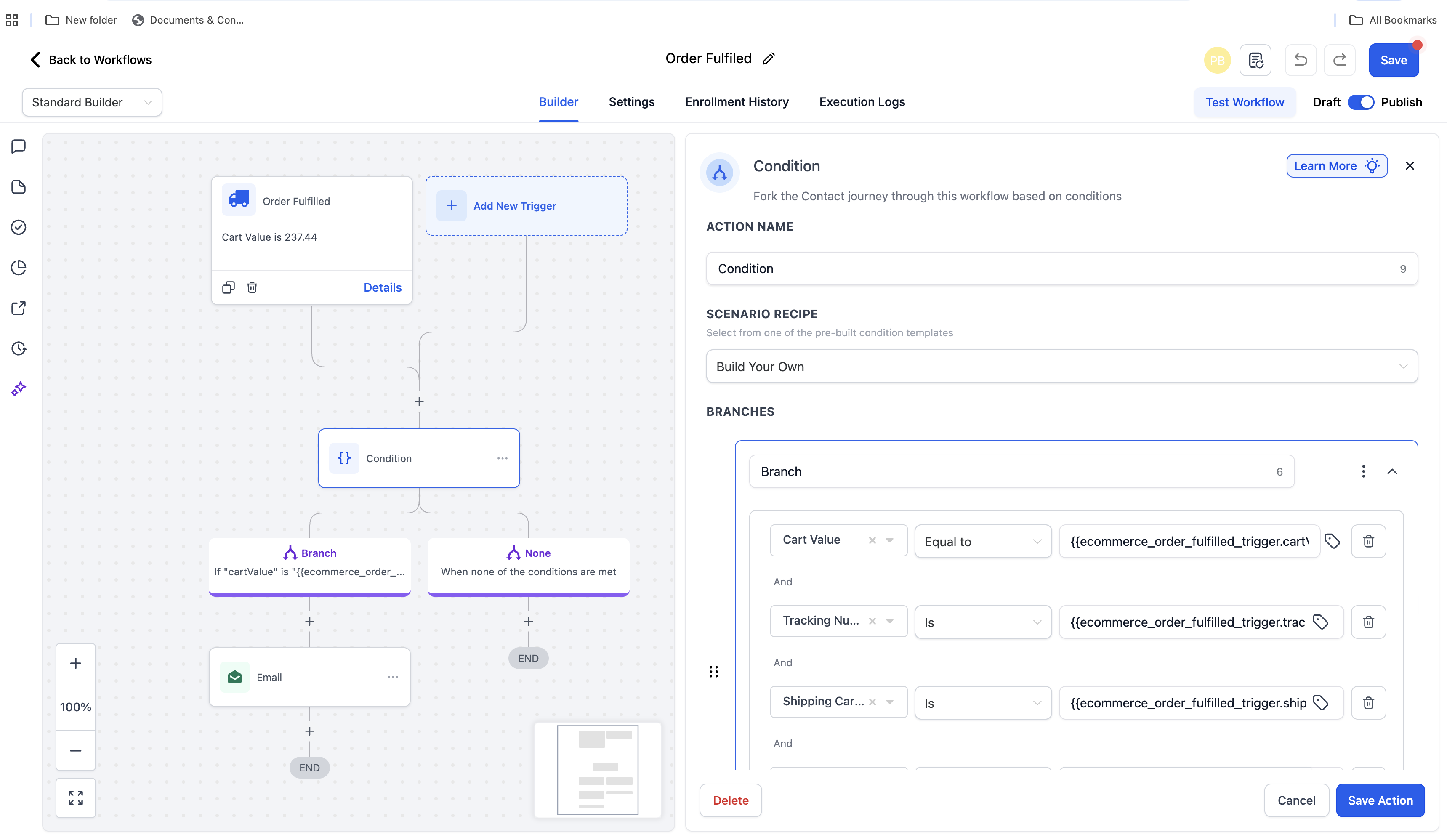Click the undo arrow icon

(1301, 60)
